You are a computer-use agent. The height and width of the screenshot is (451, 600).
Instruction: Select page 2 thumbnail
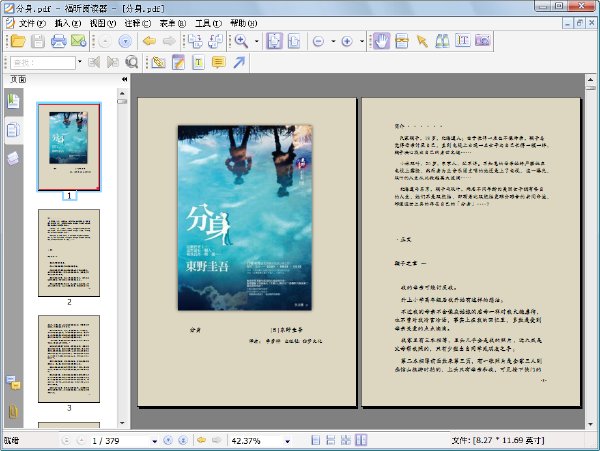[69, 252]
